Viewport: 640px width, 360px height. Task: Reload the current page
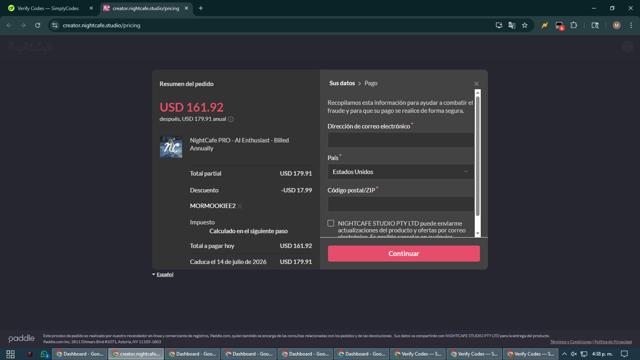[x=38, y=25]
